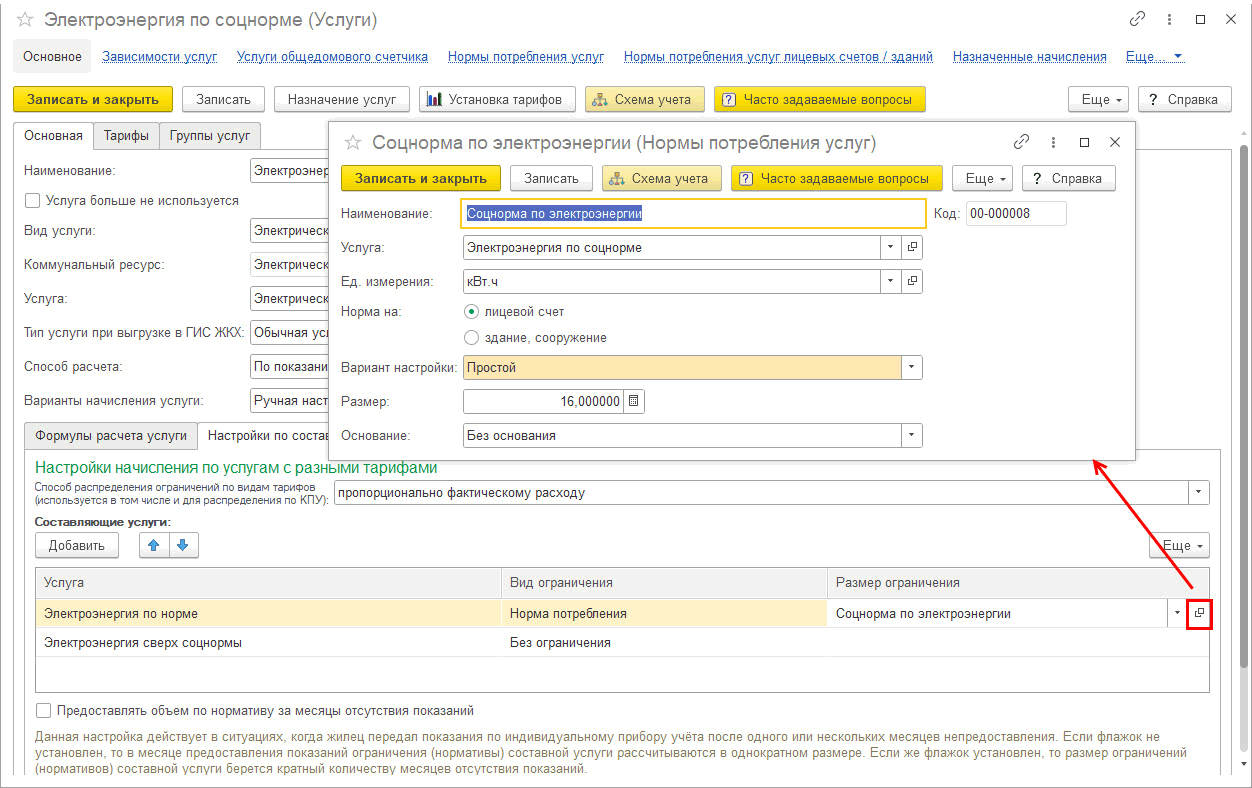Open Схема учета in main toolbar
This screenshot has width=1252, height=788.
click(x=645, y=99)
